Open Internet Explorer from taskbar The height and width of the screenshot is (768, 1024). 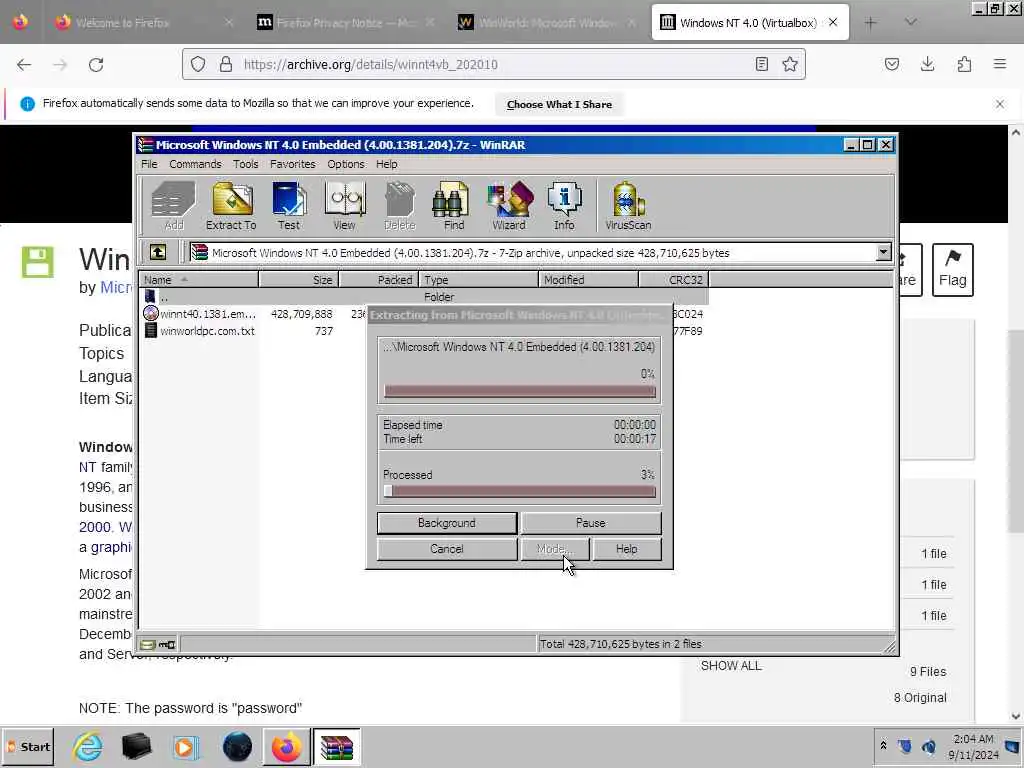88,746
